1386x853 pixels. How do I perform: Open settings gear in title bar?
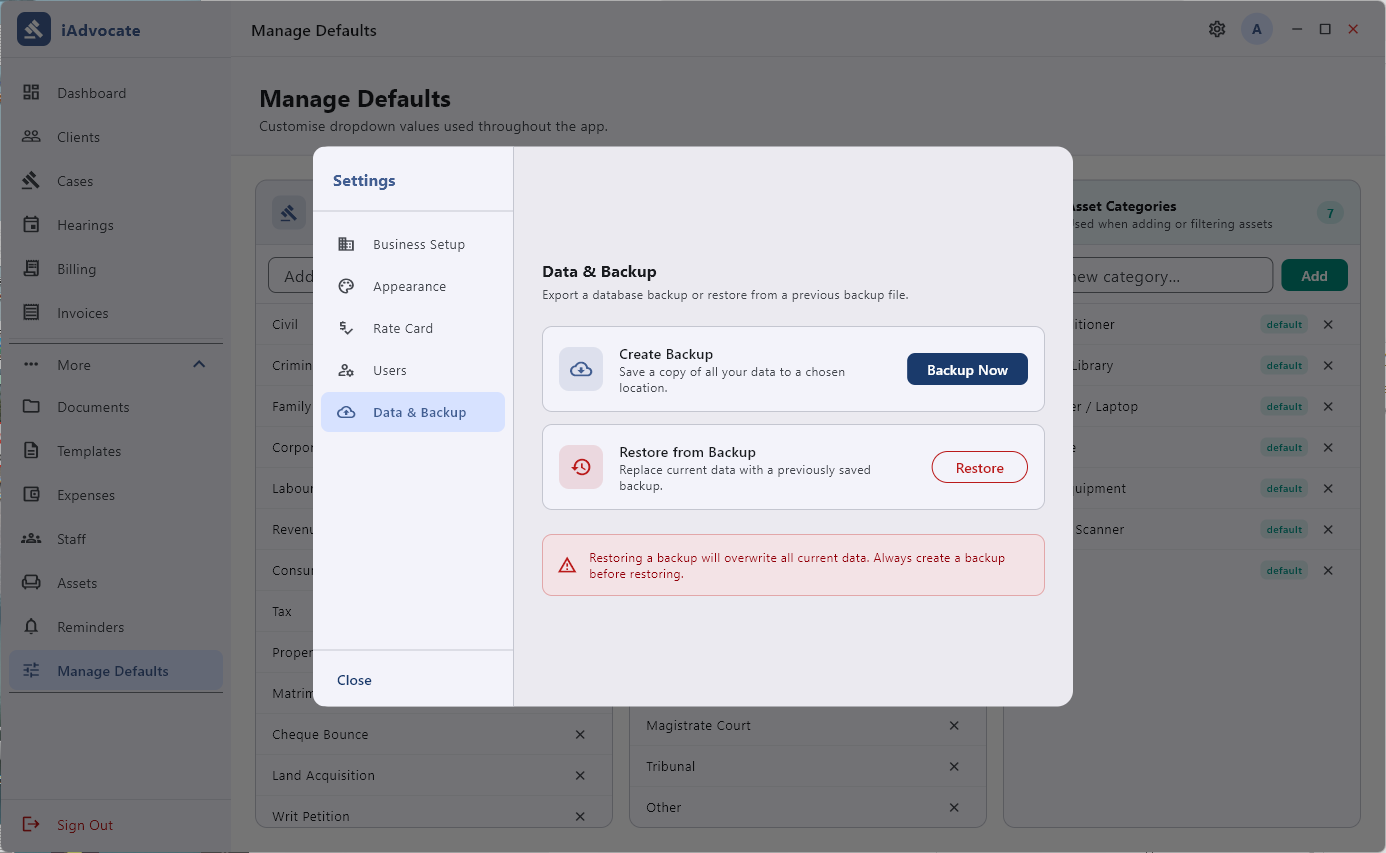point(1217,29)
